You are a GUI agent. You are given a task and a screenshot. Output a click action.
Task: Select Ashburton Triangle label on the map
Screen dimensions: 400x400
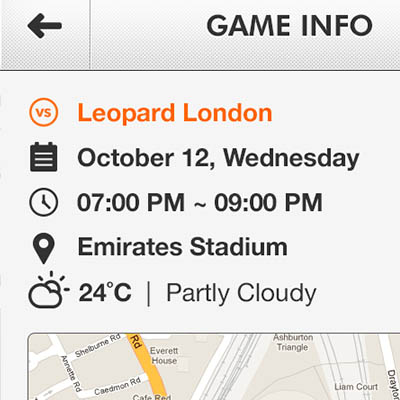pos(293,342)
